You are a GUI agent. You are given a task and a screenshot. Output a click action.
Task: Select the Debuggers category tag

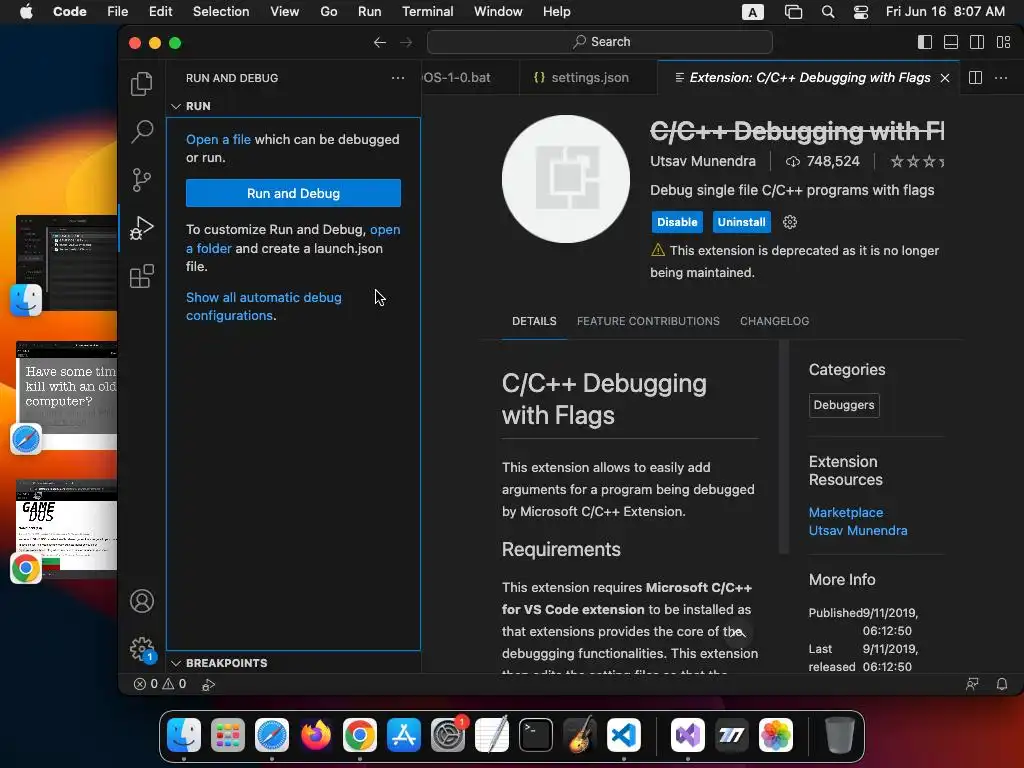pos(844,405)
